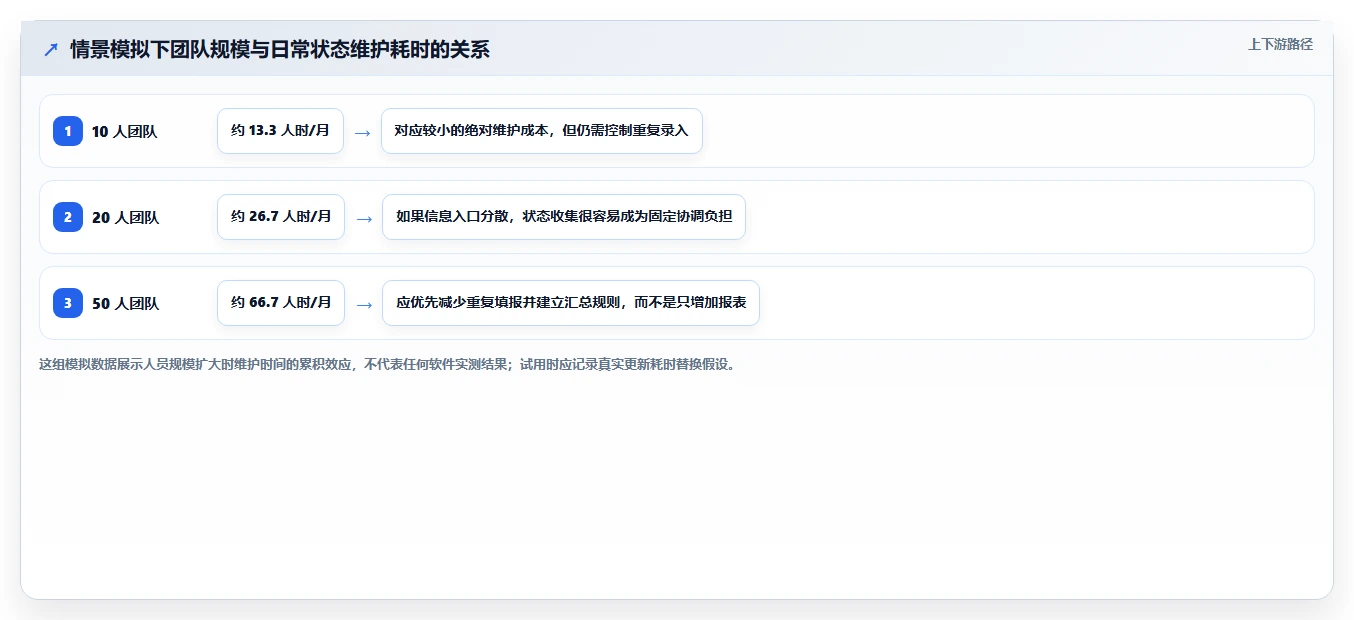Click the box 如果信息入口分散，状态收集很容易成为固定协调负担
Viewport: 1354px width, 620px height.
point(564,217)
